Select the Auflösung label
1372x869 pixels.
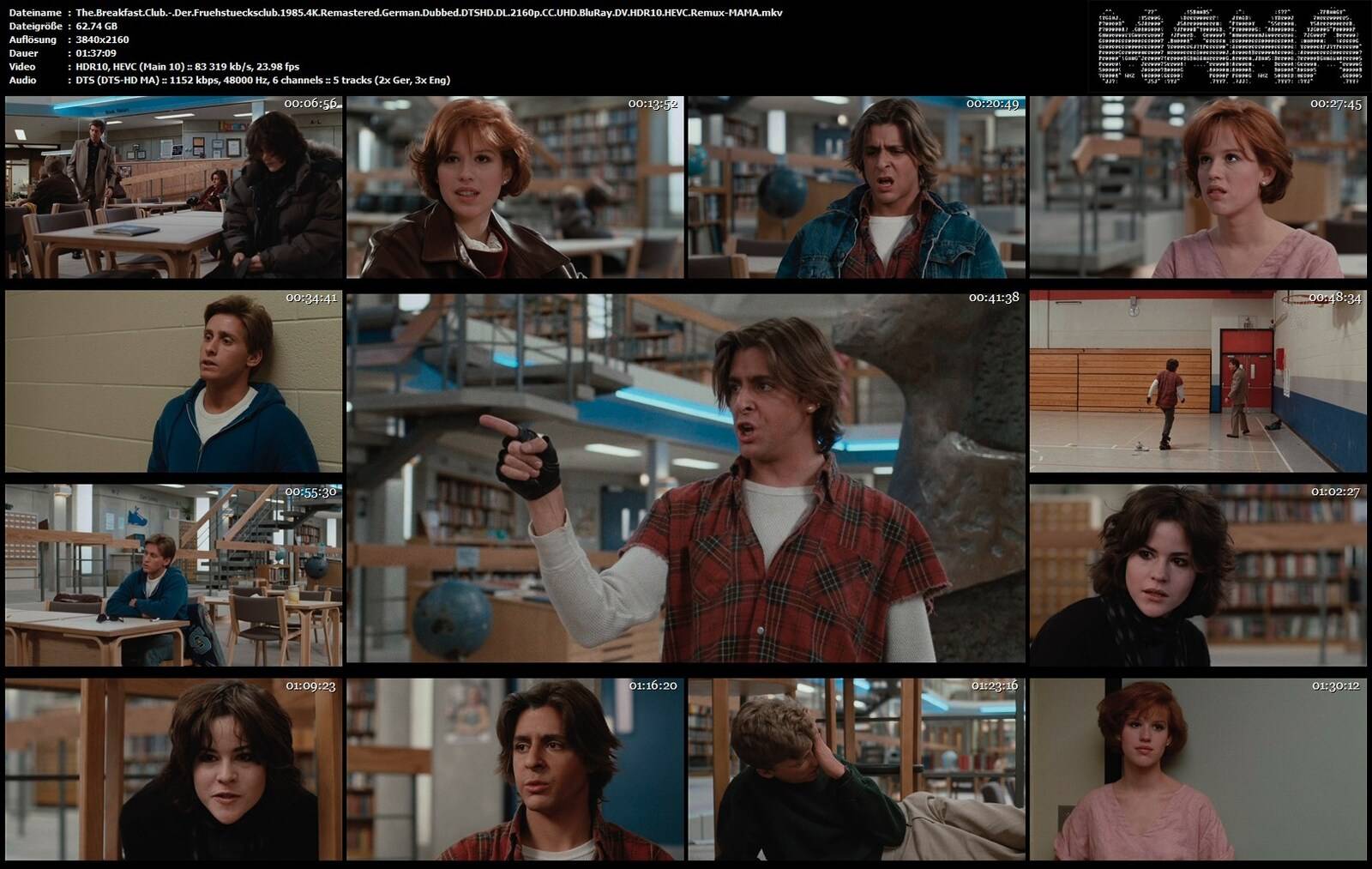(x=33, y=39)
